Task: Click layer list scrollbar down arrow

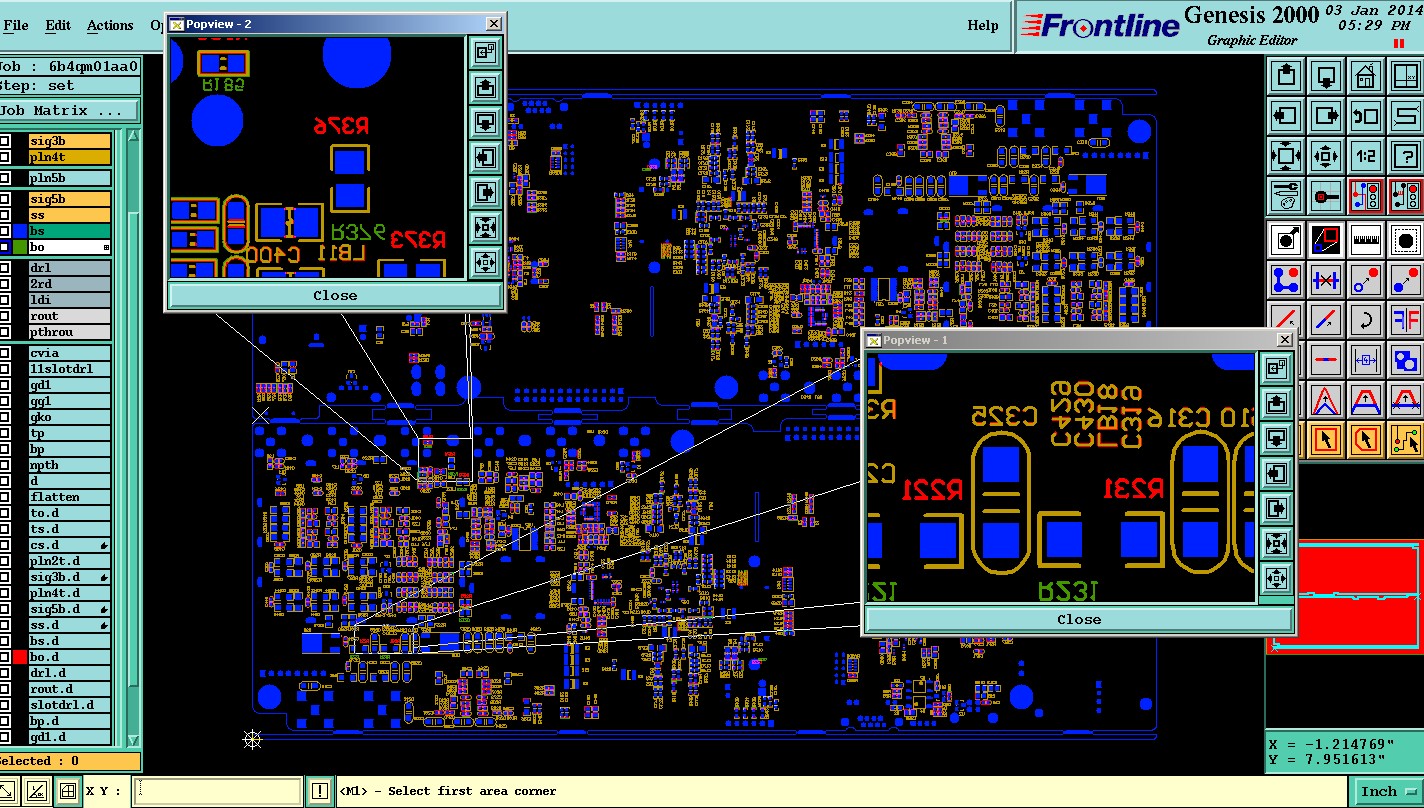Action: [x=133, y=741]
